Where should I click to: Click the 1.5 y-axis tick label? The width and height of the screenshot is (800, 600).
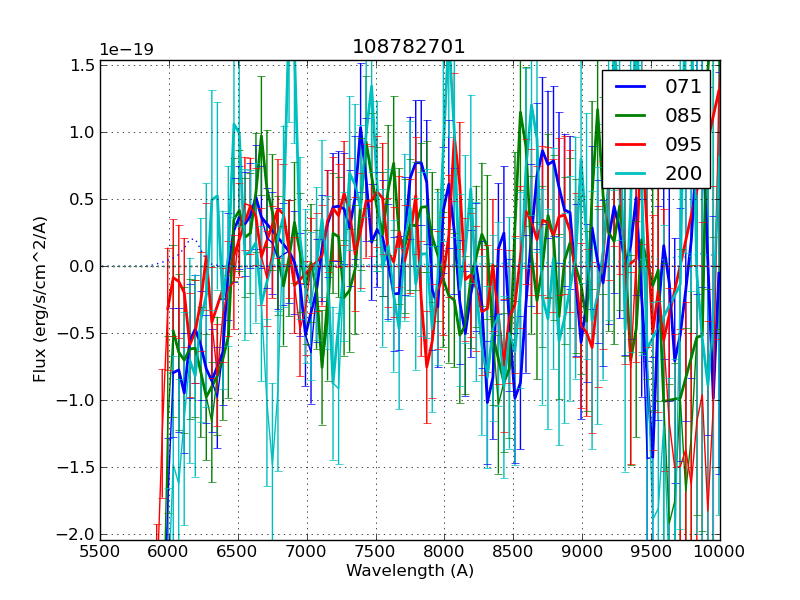click(83, 66)
